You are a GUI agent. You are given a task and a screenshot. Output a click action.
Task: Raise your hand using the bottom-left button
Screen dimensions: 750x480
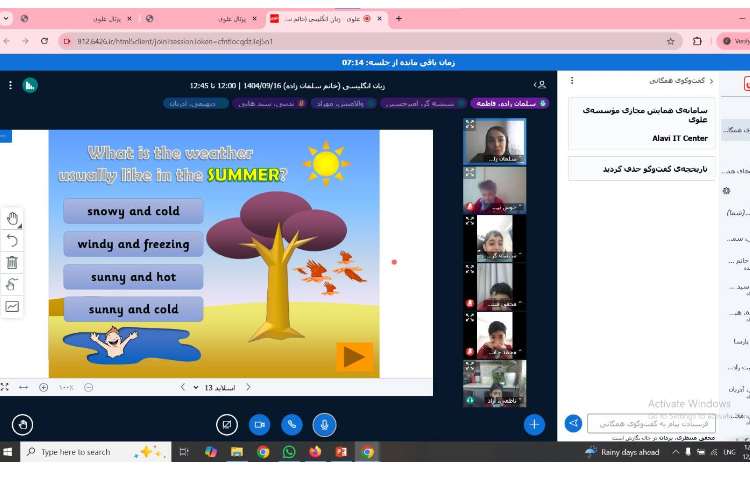[x=22, y=424]
